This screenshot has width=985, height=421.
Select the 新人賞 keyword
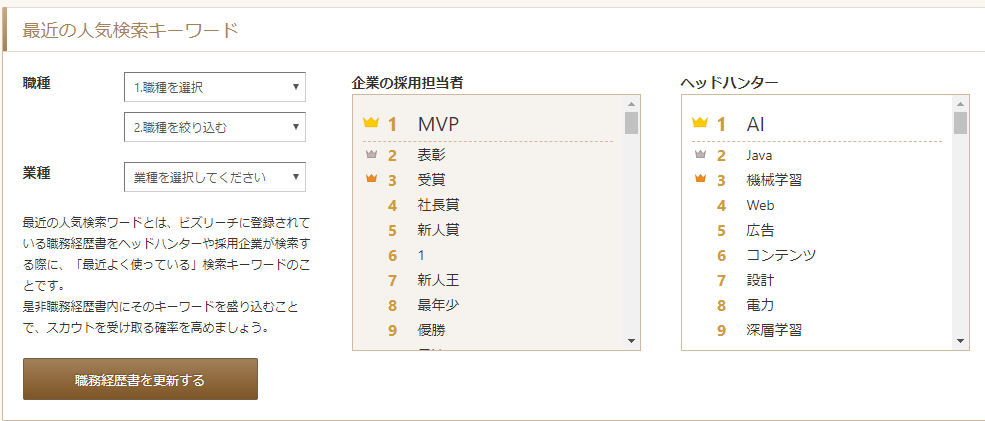(x=438, y=231)
